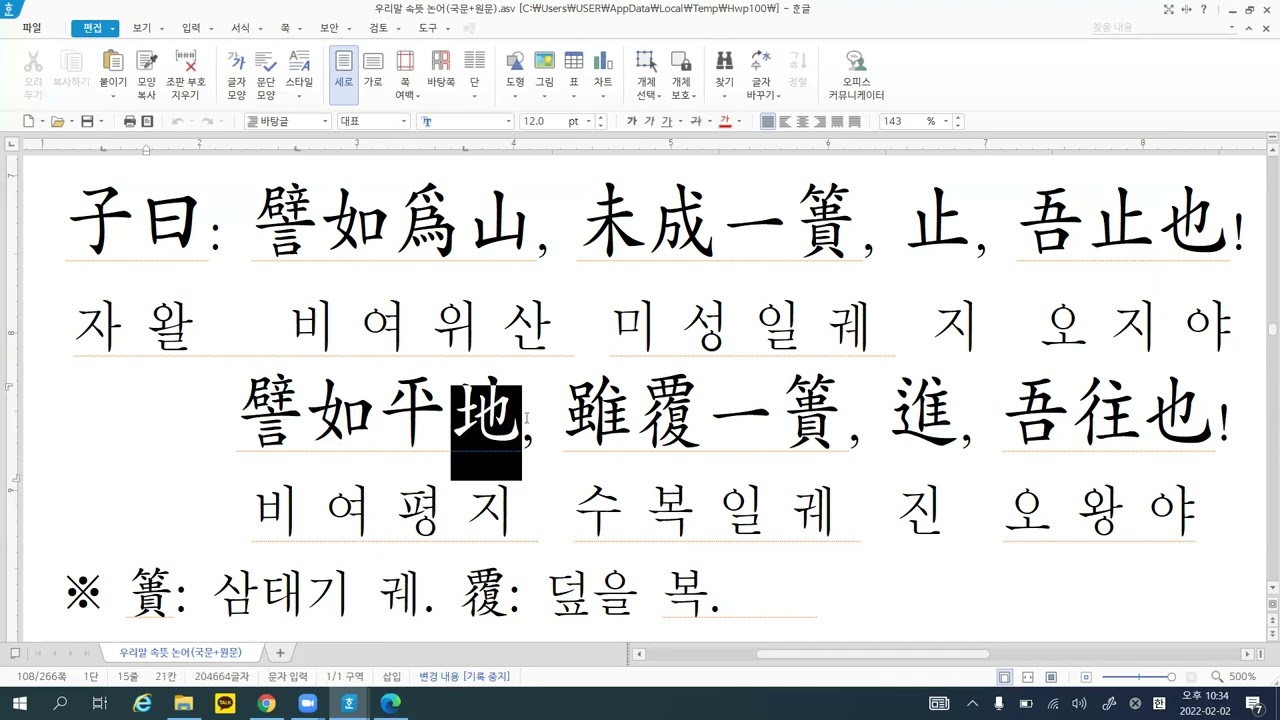Screen dimensions: 1280x720
Task: Select 우리말 속뜻 논어(국문+원문) document tab
Action: coord(181,653)
